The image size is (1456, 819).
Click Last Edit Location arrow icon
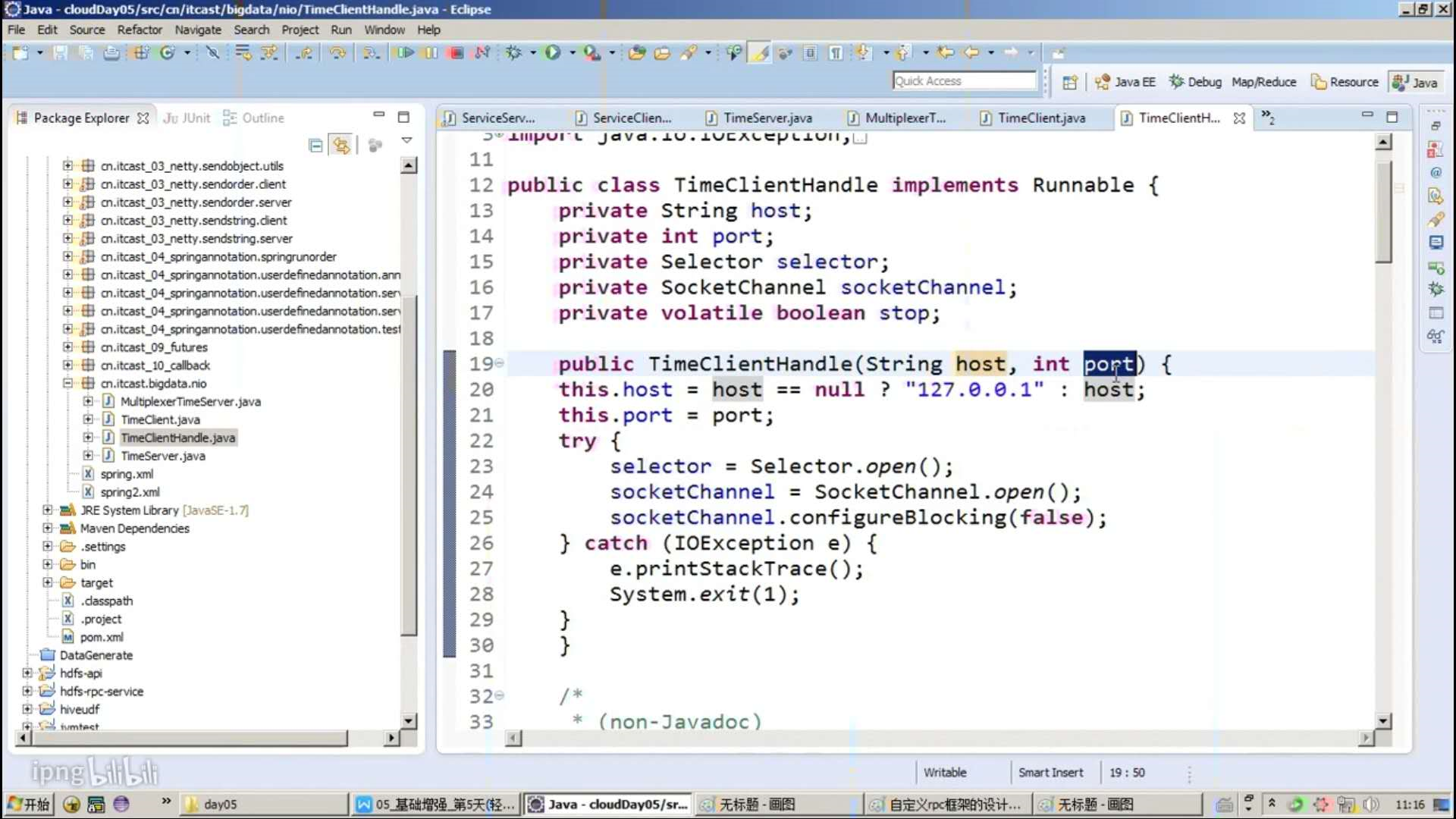945,52
